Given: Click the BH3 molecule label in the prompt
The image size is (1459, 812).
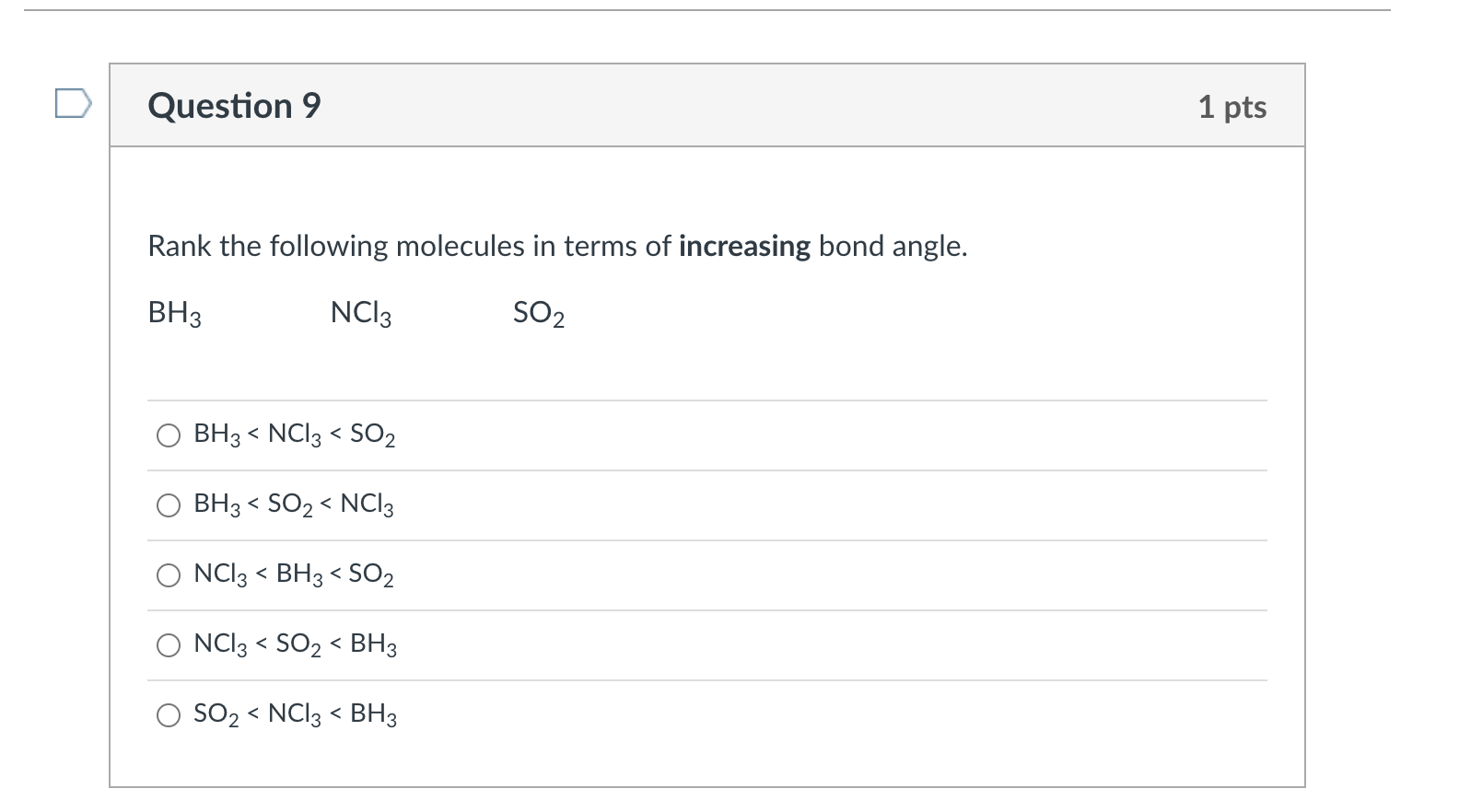Looking at the screenshot, I should tap(173, 314).
